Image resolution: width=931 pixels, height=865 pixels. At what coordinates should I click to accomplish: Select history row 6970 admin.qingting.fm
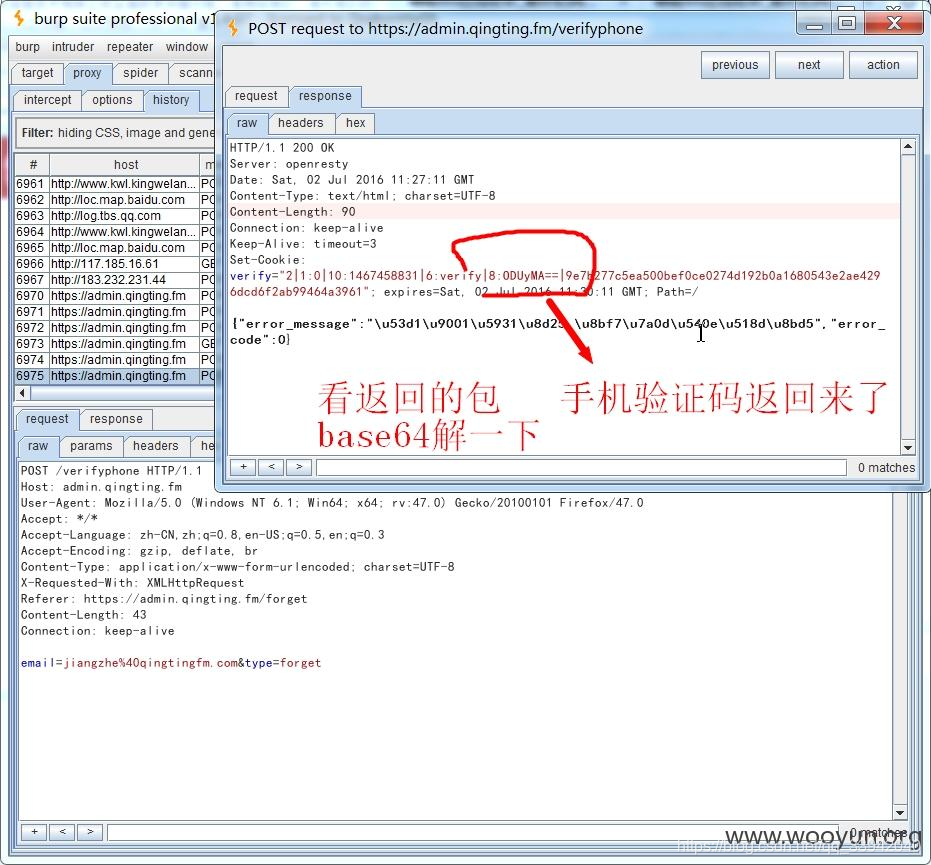115,296
